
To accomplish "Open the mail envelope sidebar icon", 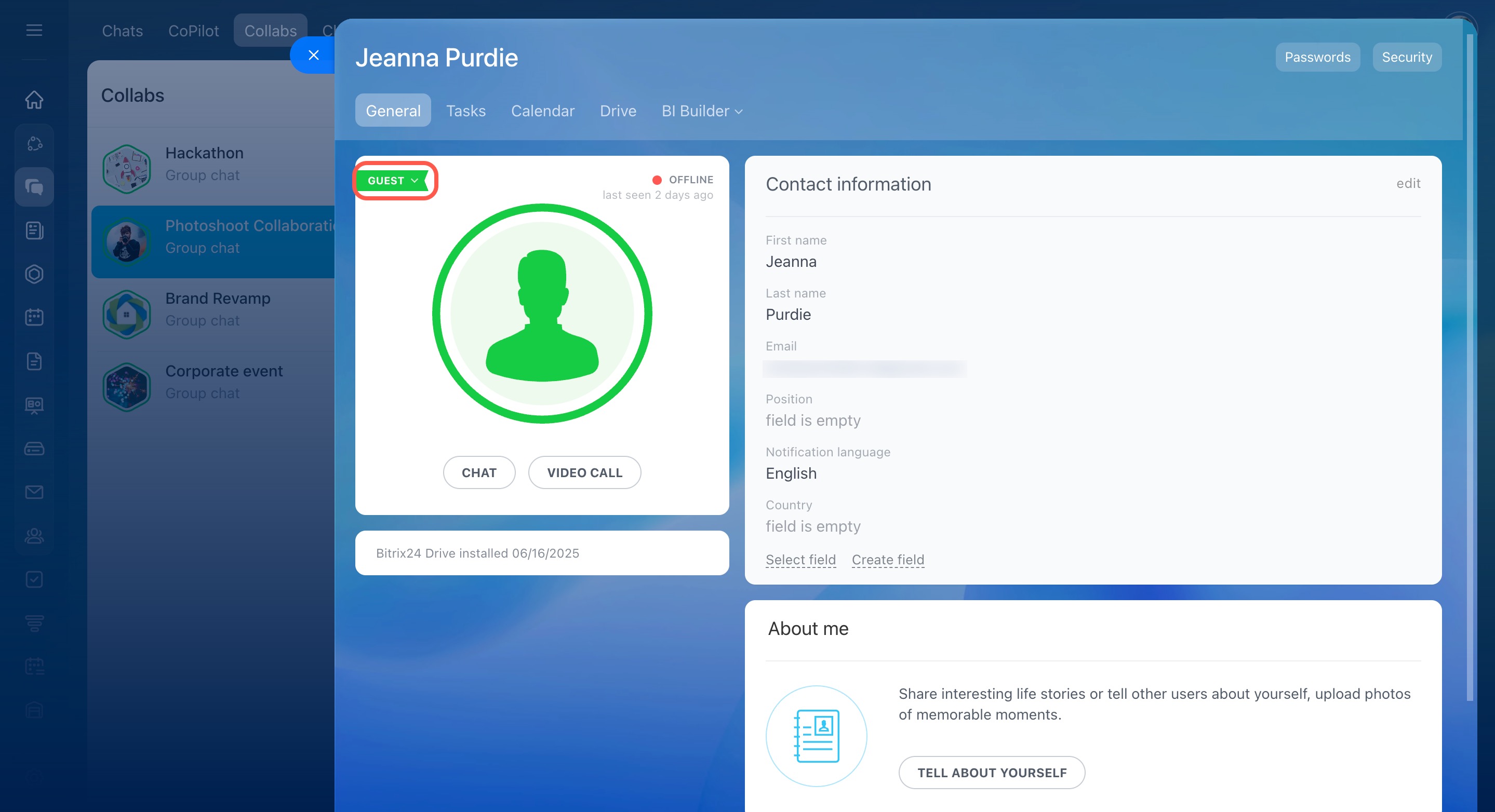I will click(34, 492).
